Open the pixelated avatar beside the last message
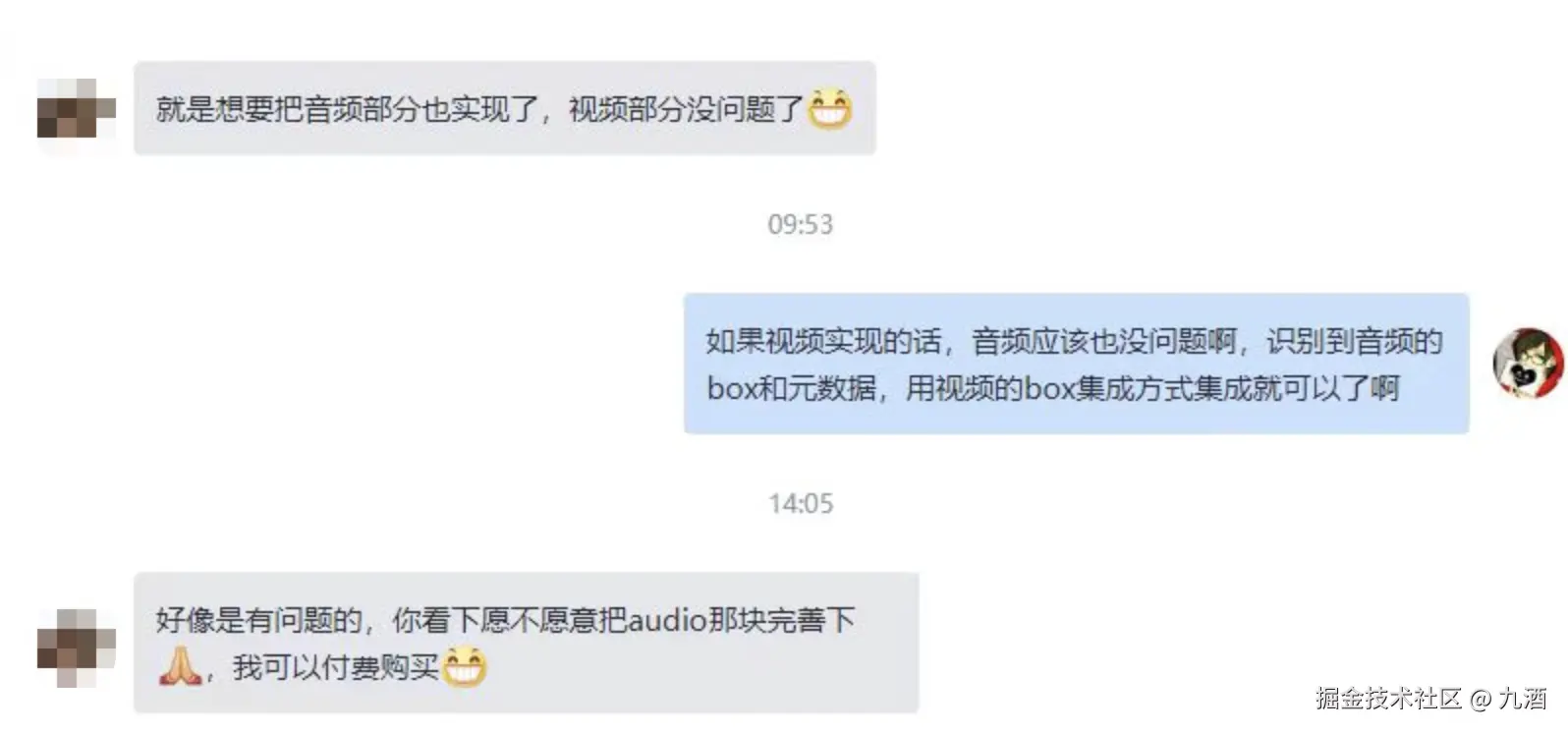The image size is (1568, 733). click(77, 647)
